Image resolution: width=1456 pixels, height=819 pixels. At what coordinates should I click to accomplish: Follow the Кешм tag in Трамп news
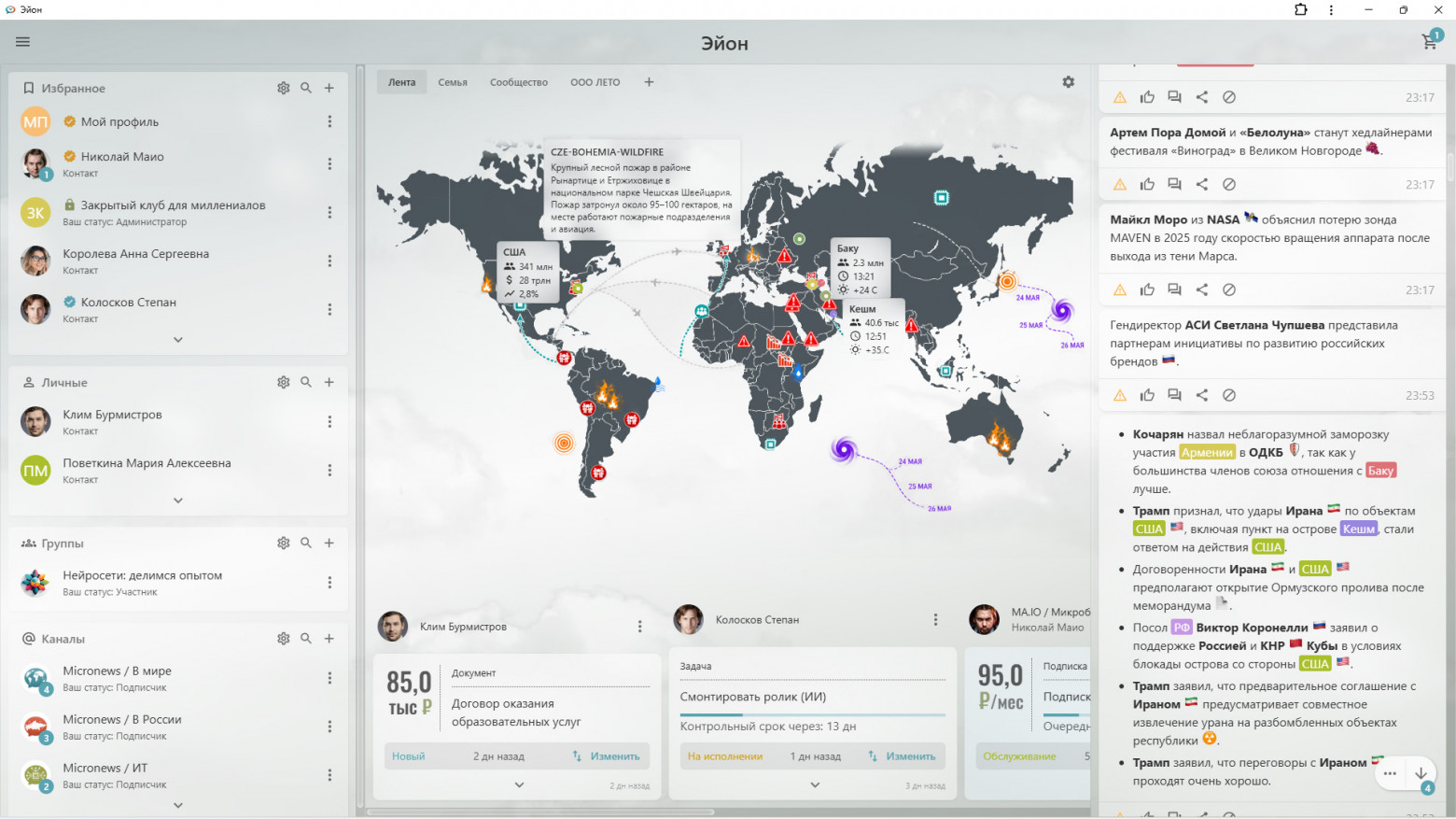click(1359, 530)
